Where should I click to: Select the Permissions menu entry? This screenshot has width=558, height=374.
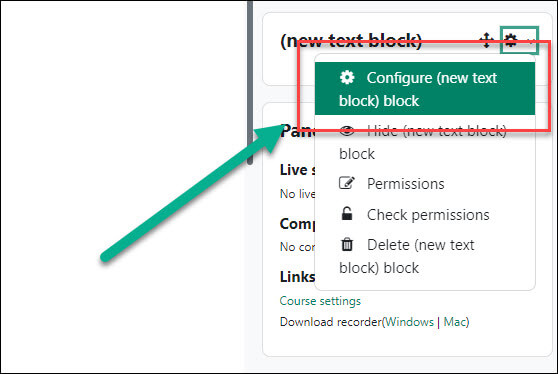[425, 184]
